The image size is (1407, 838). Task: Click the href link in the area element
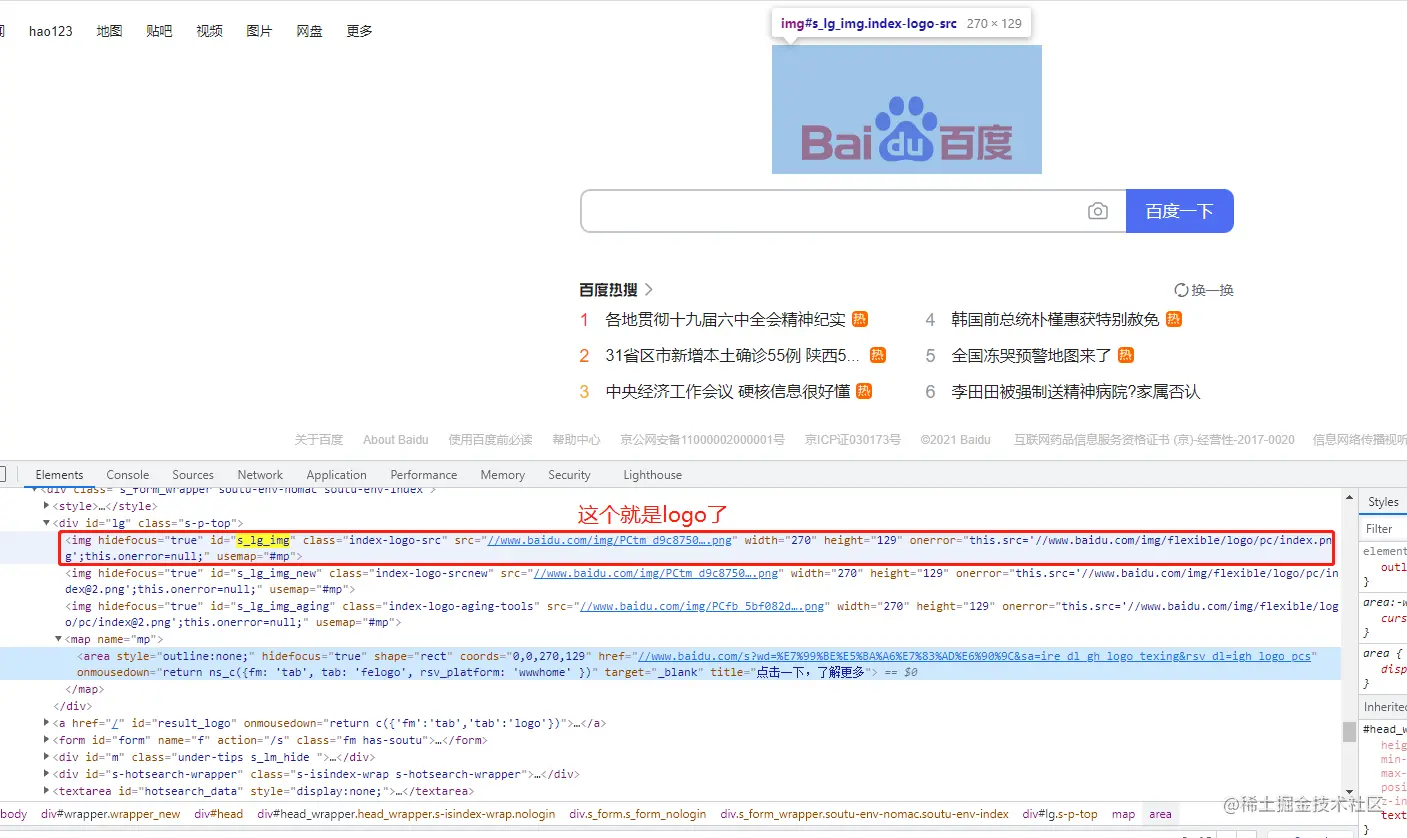[x=974, y=656]
